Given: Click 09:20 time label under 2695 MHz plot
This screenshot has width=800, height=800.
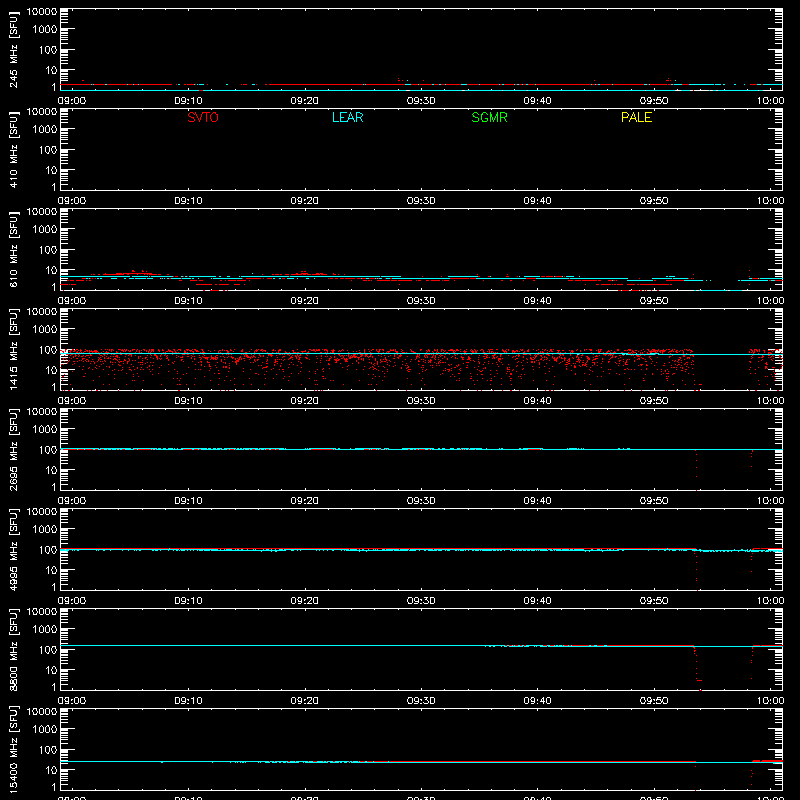Looking at the screenshot, I should [x=305, y=501].
